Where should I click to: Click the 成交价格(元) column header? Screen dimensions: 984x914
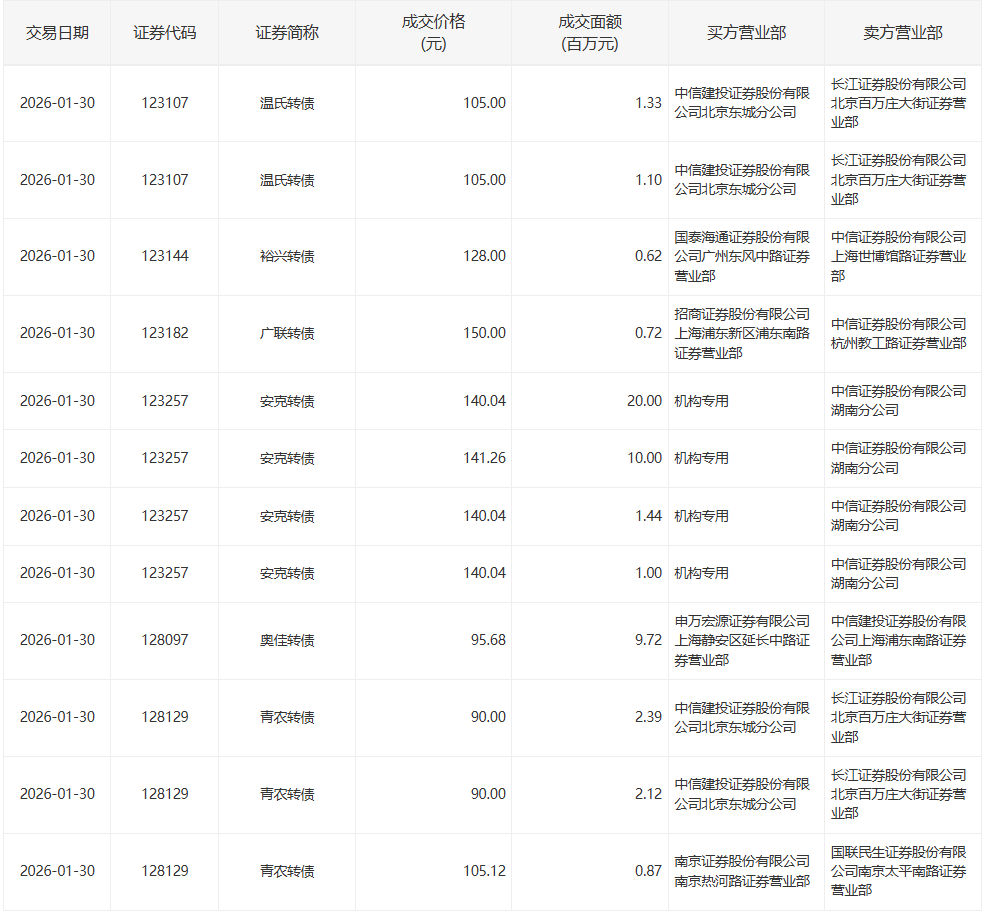tap(433, 33)
